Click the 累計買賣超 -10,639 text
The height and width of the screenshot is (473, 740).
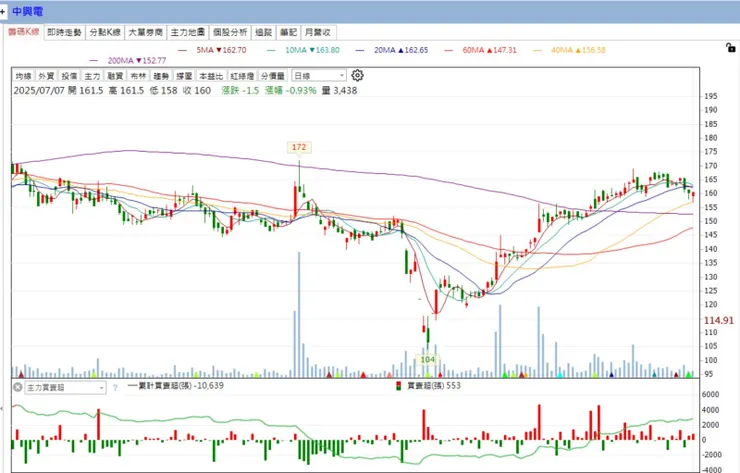[176, 386]
